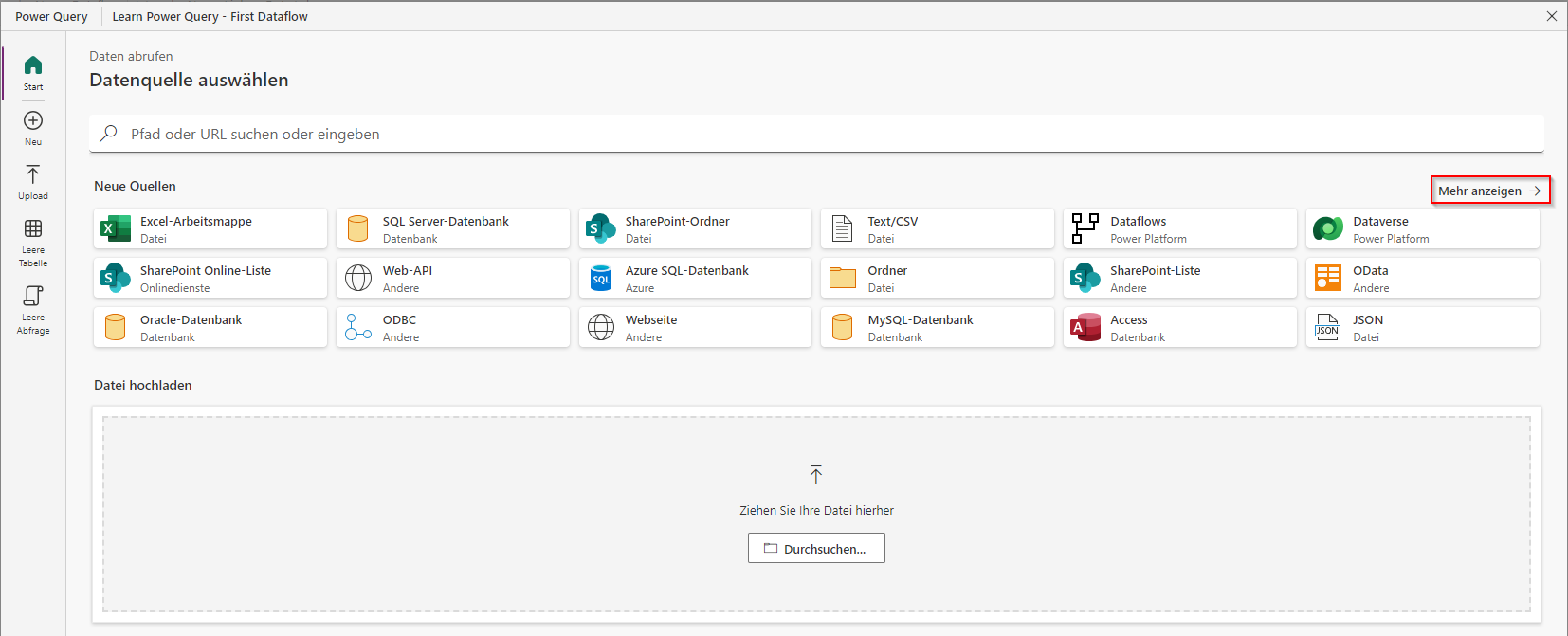Select Dataverse label text
1568x636 pixels.
[x=1381, y=221]
